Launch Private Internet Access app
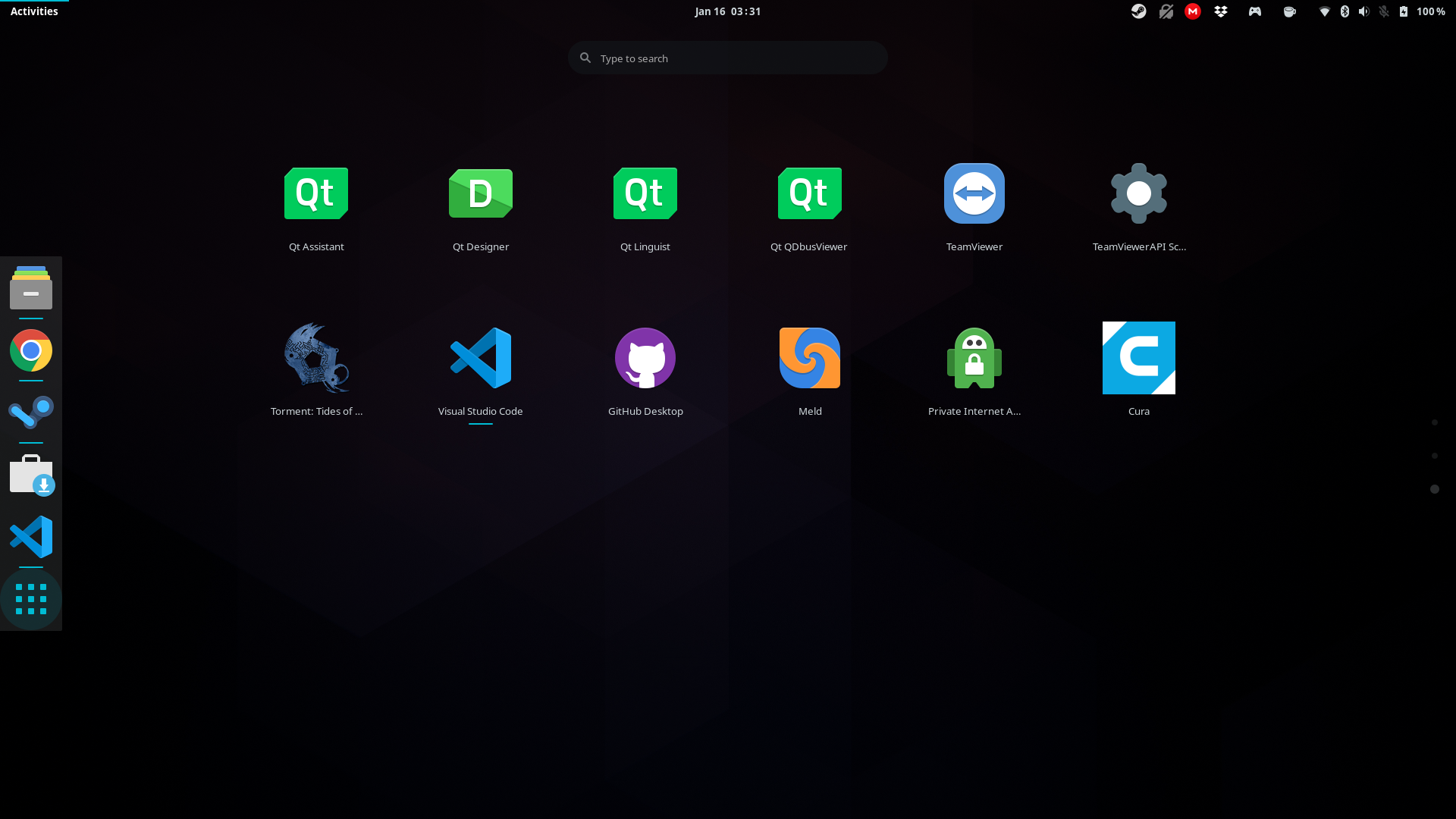Image resolution: width=1456 pixels, height=819 pixels. click(x=974, y=359)
